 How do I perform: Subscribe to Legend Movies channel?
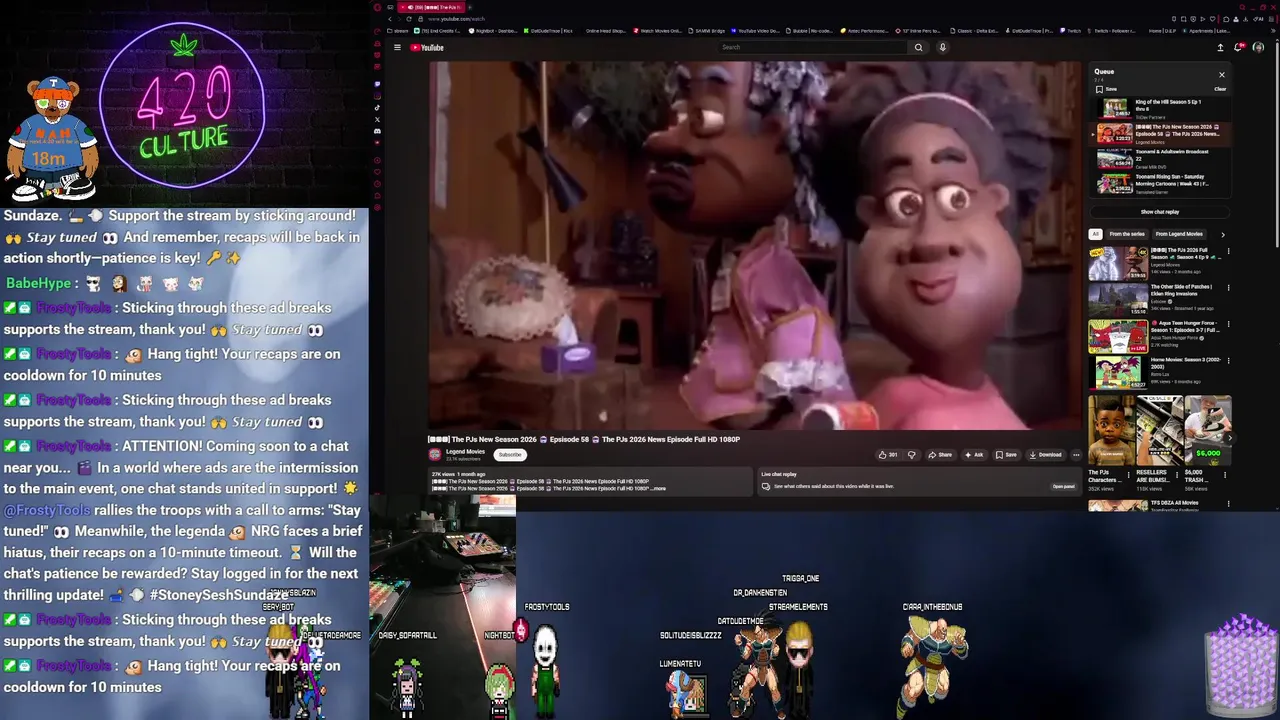coord(510,455)
